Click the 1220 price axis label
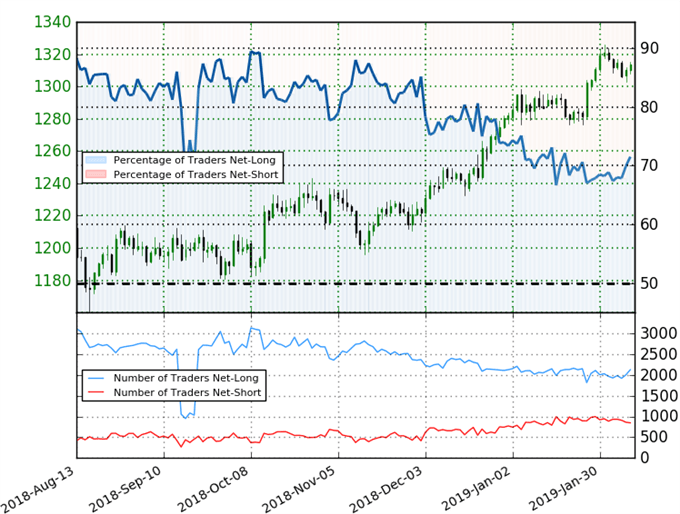680x514 pixels. 52,216
